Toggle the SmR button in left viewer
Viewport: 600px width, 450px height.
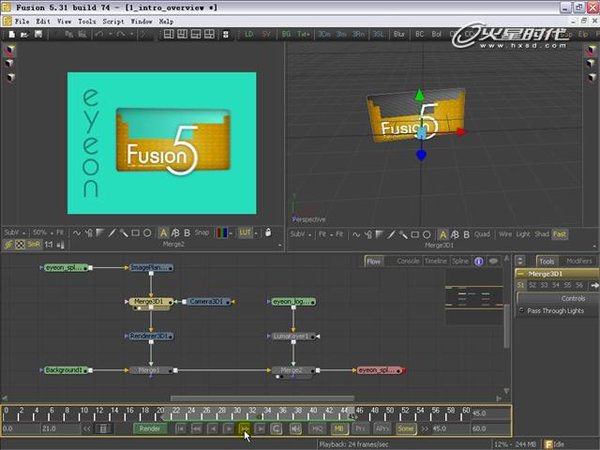click(x=34, y=245)
